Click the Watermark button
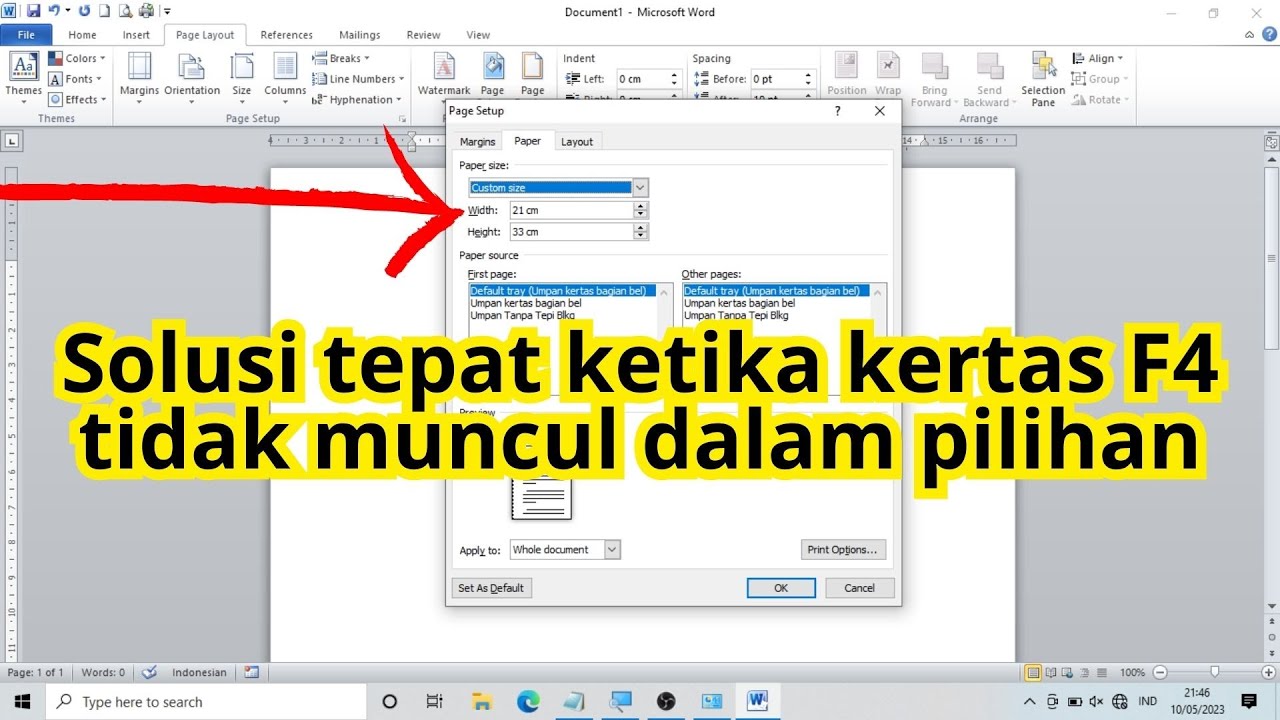The image size is (1280, 720). [x=444, y=75]
